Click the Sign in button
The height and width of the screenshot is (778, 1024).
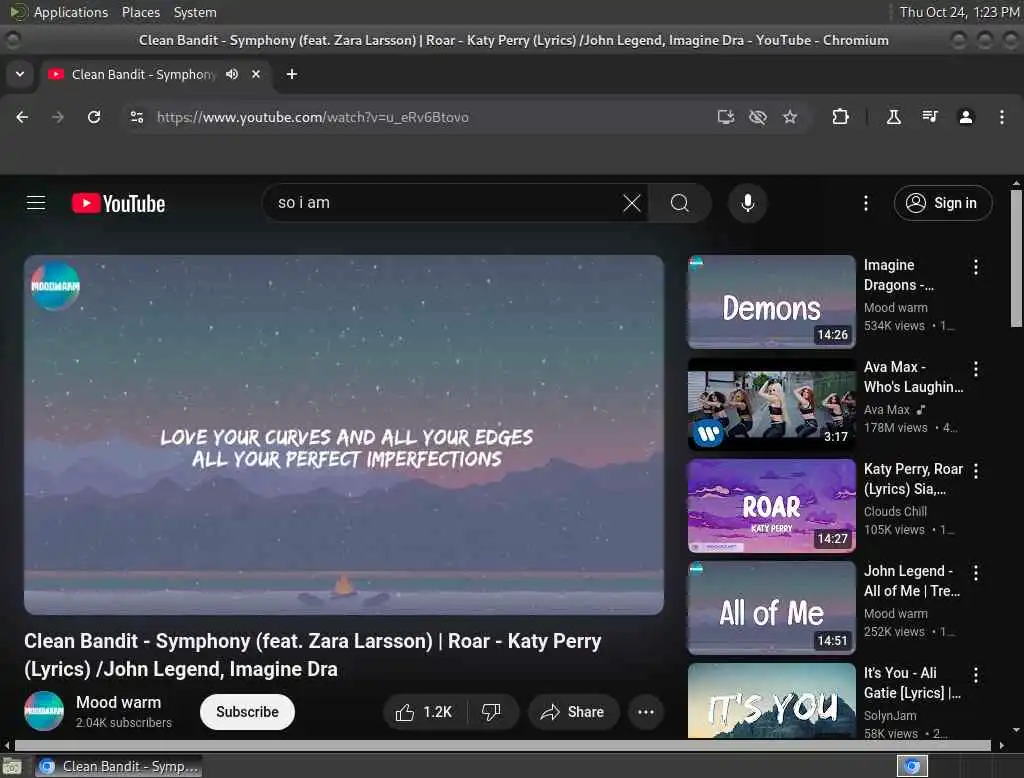click(942, 203)
